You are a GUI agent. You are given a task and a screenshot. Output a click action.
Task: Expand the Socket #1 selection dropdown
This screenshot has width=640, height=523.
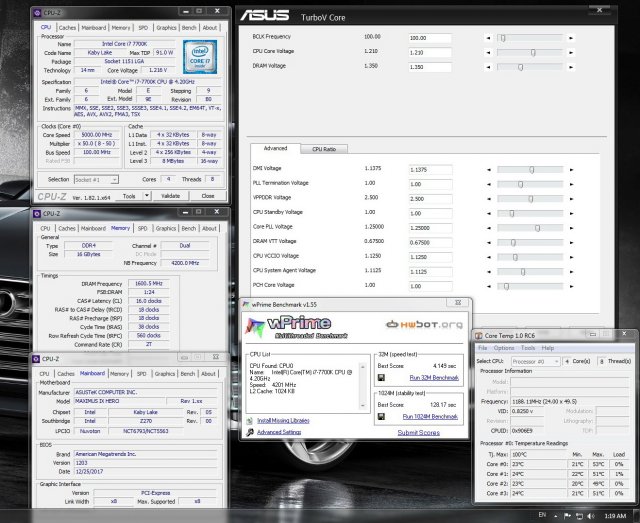115,179
